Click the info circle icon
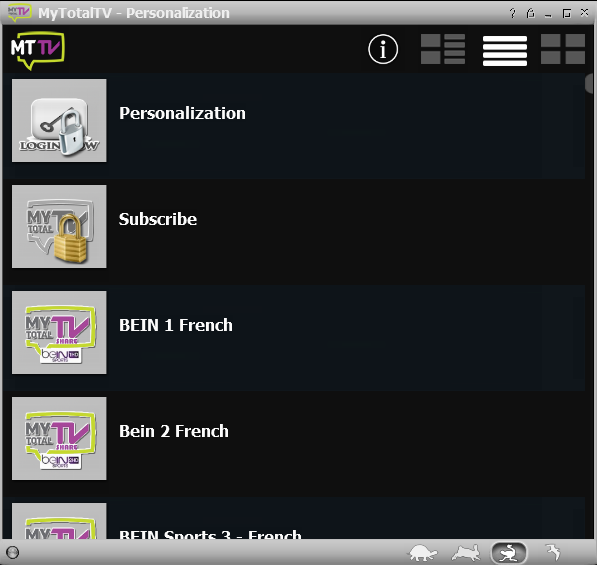This screenshot has width=597, height=565. (383, 49)
